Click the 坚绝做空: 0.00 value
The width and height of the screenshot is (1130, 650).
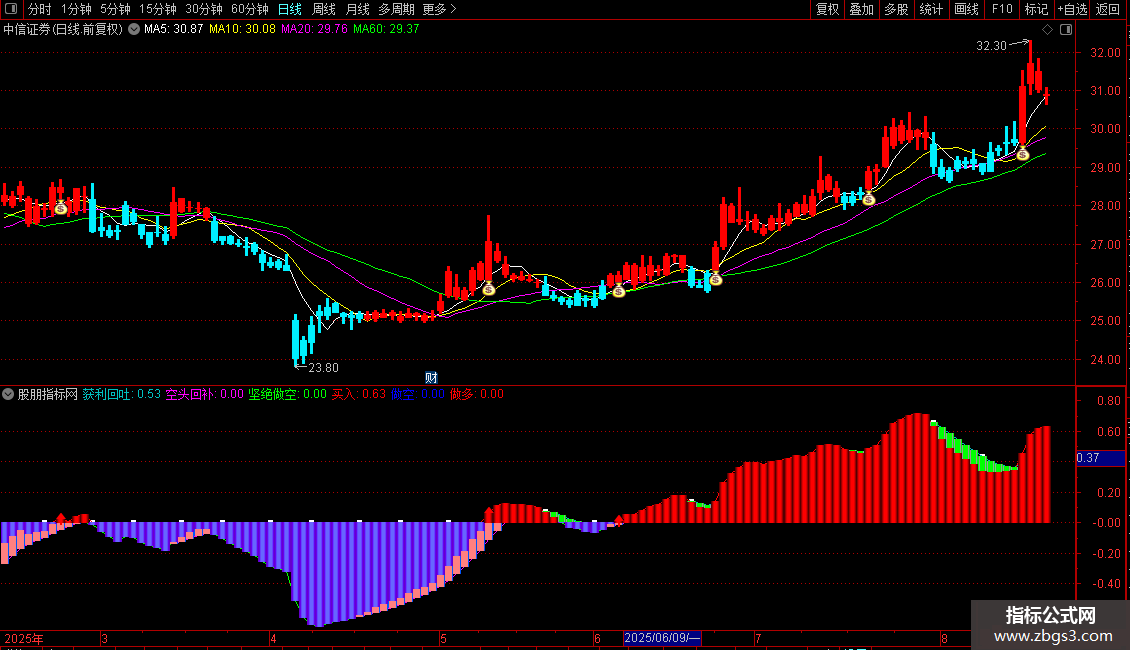(x=288, y=394)
